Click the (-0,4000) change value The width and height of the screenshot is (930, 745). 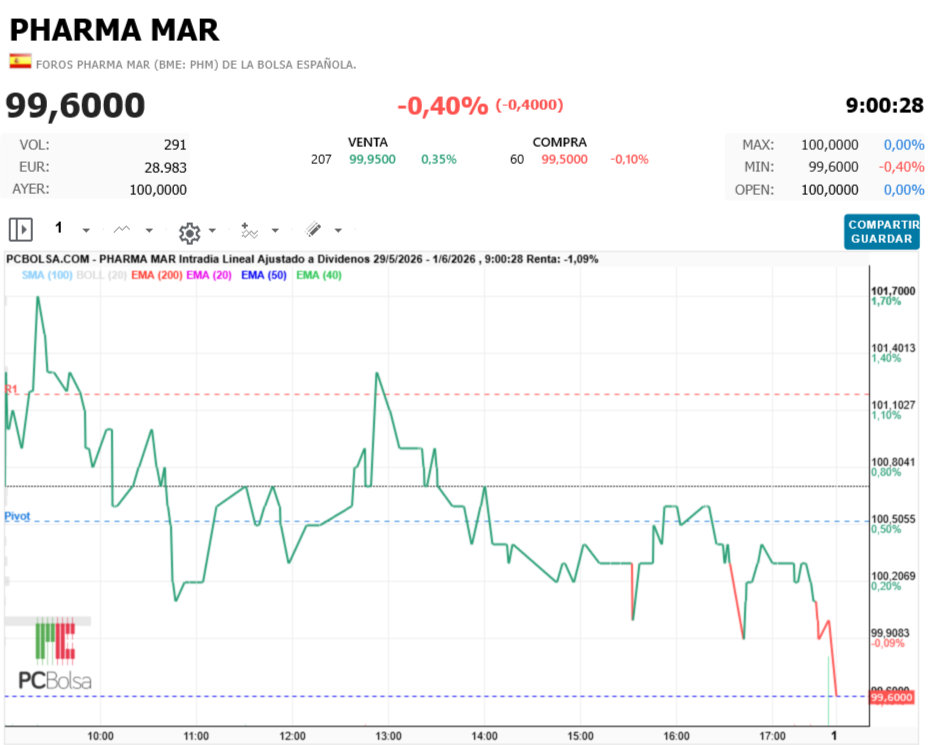[x=529, y=105]
